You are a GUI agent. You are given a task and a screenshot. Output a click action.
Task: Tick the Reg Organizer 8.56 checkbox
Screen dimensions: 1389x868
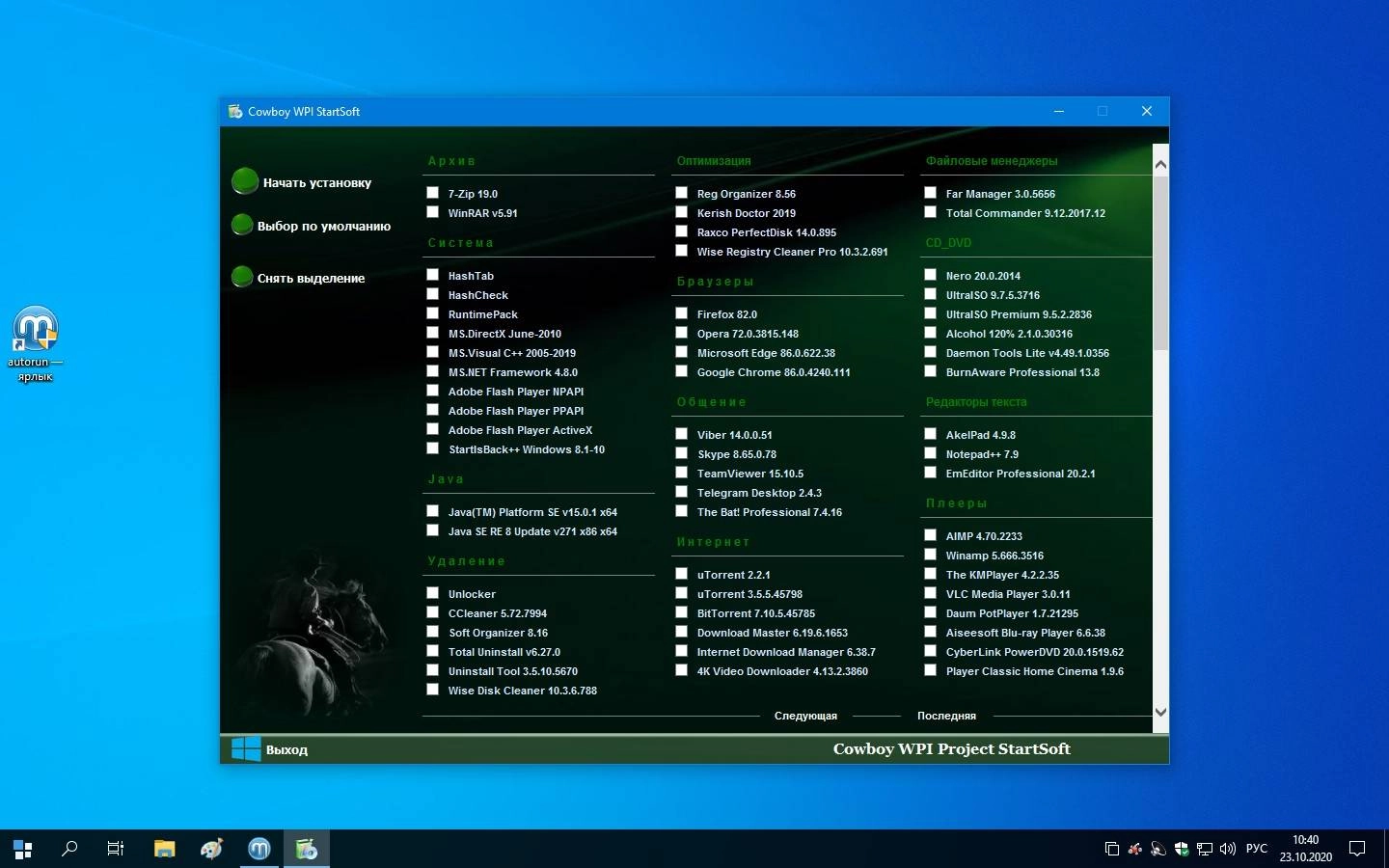pos(682,193)
